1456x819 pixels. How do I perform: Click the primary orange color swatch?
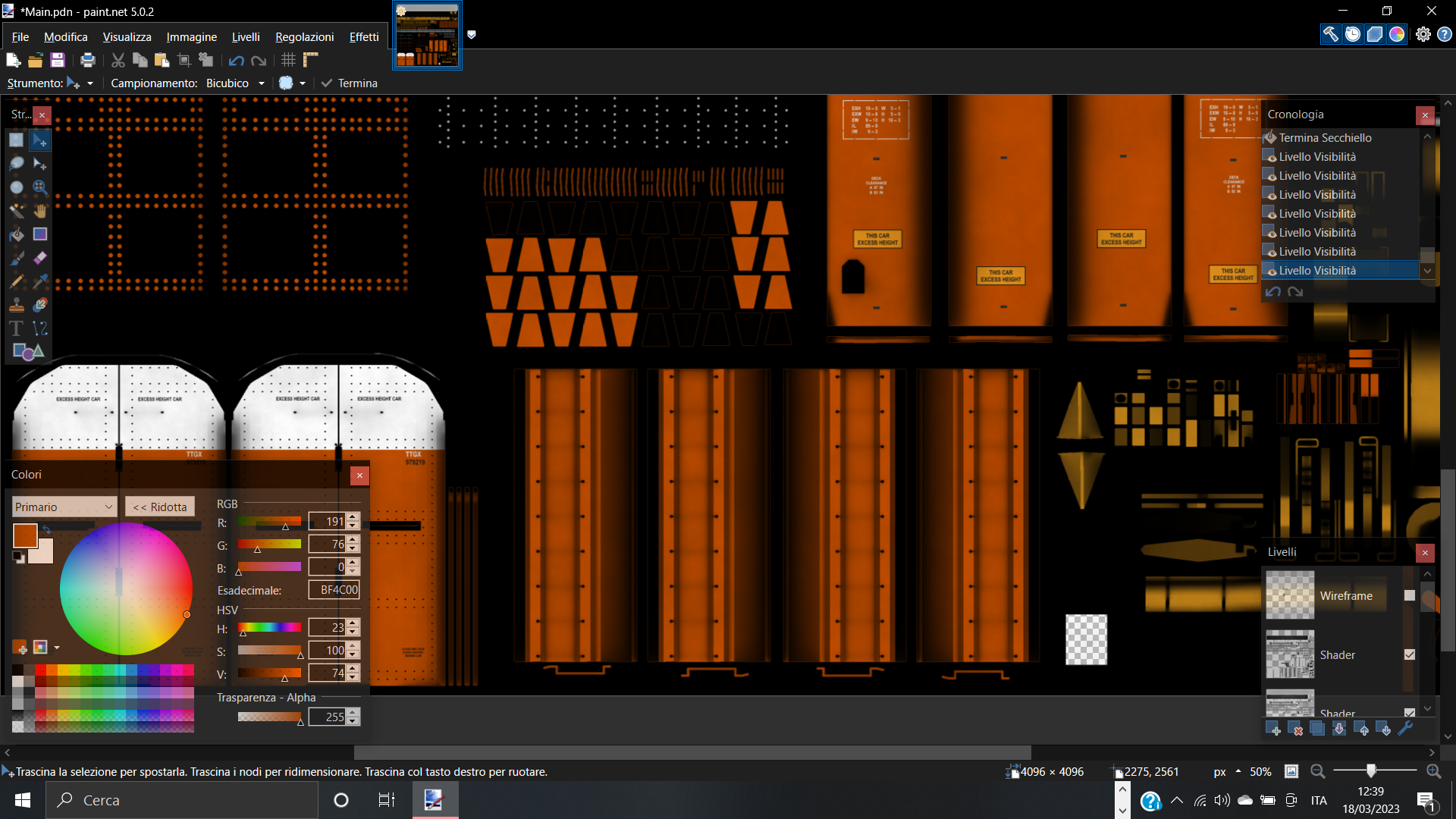coord(24,535)
